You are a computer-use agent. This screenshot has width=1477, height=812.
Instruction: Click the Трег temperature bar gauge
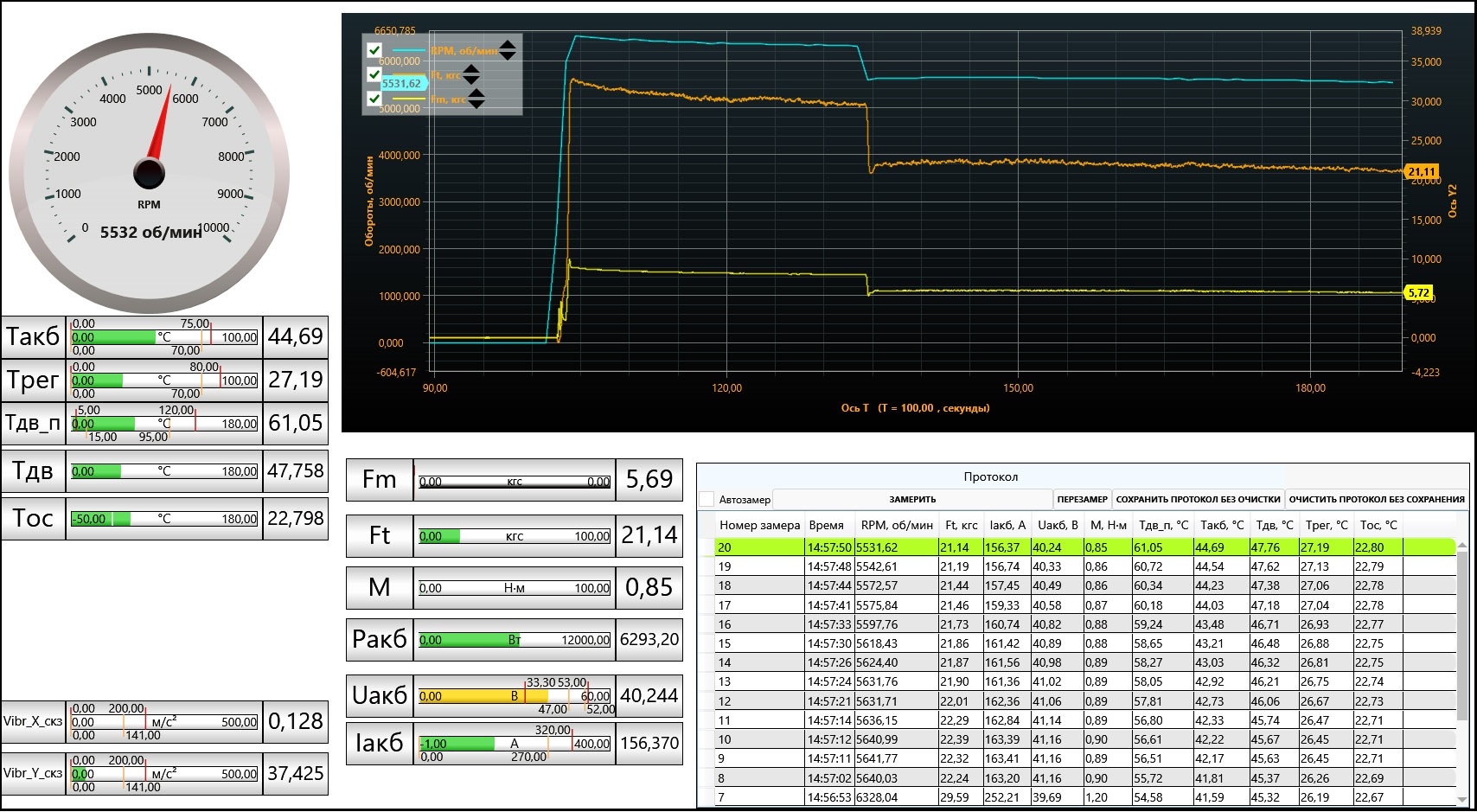coord(164,380)
